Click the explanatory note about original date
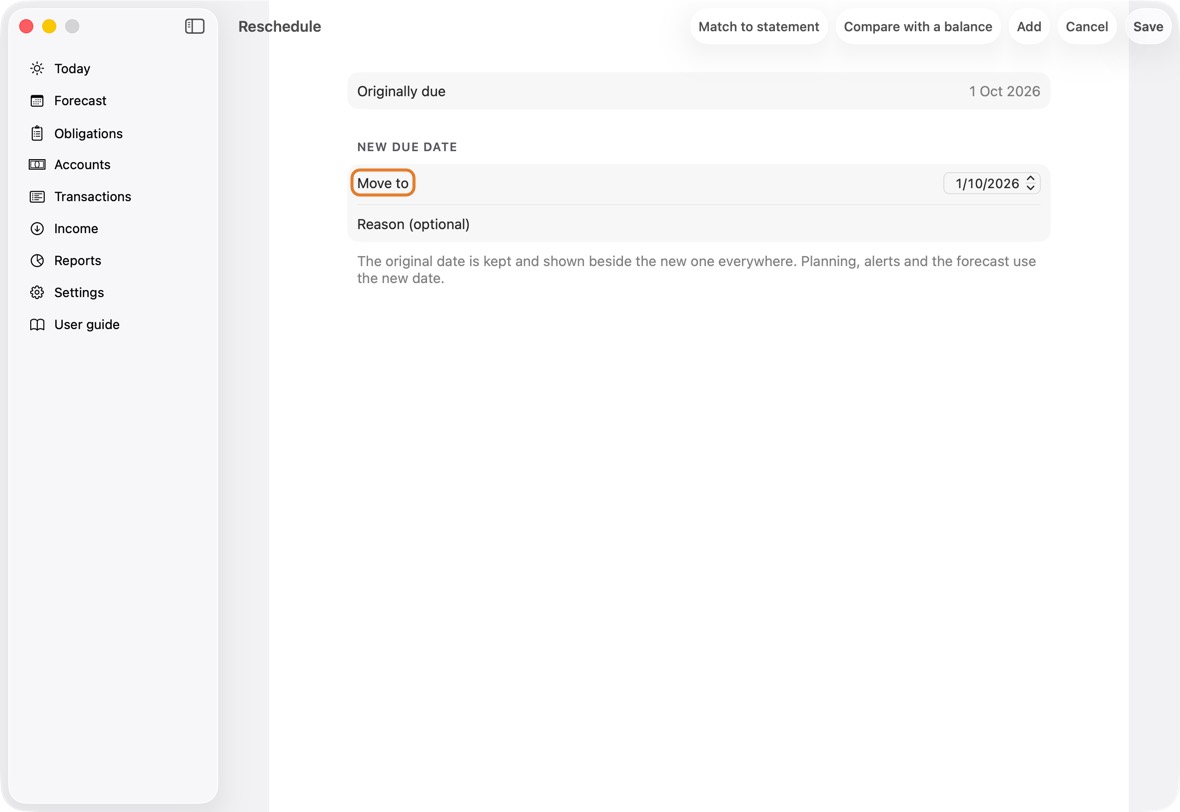The height and width of the screenshot is (812, 1180). coord(696,269)
